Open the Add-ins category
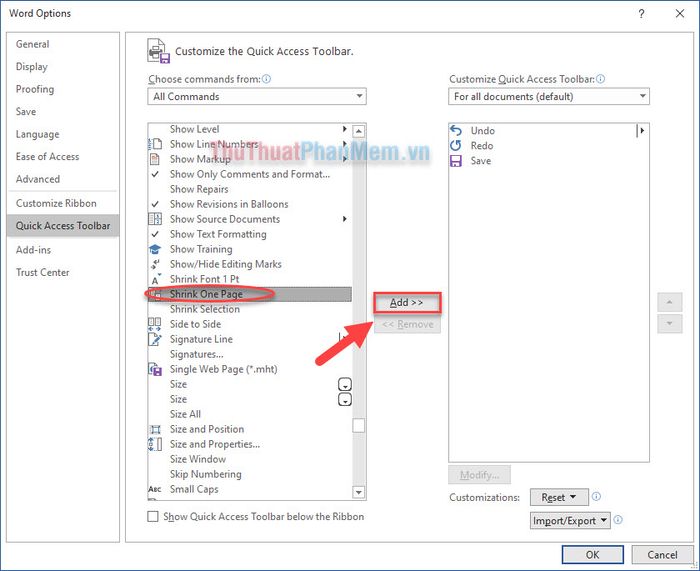700x571 pixels. [33, 250]
